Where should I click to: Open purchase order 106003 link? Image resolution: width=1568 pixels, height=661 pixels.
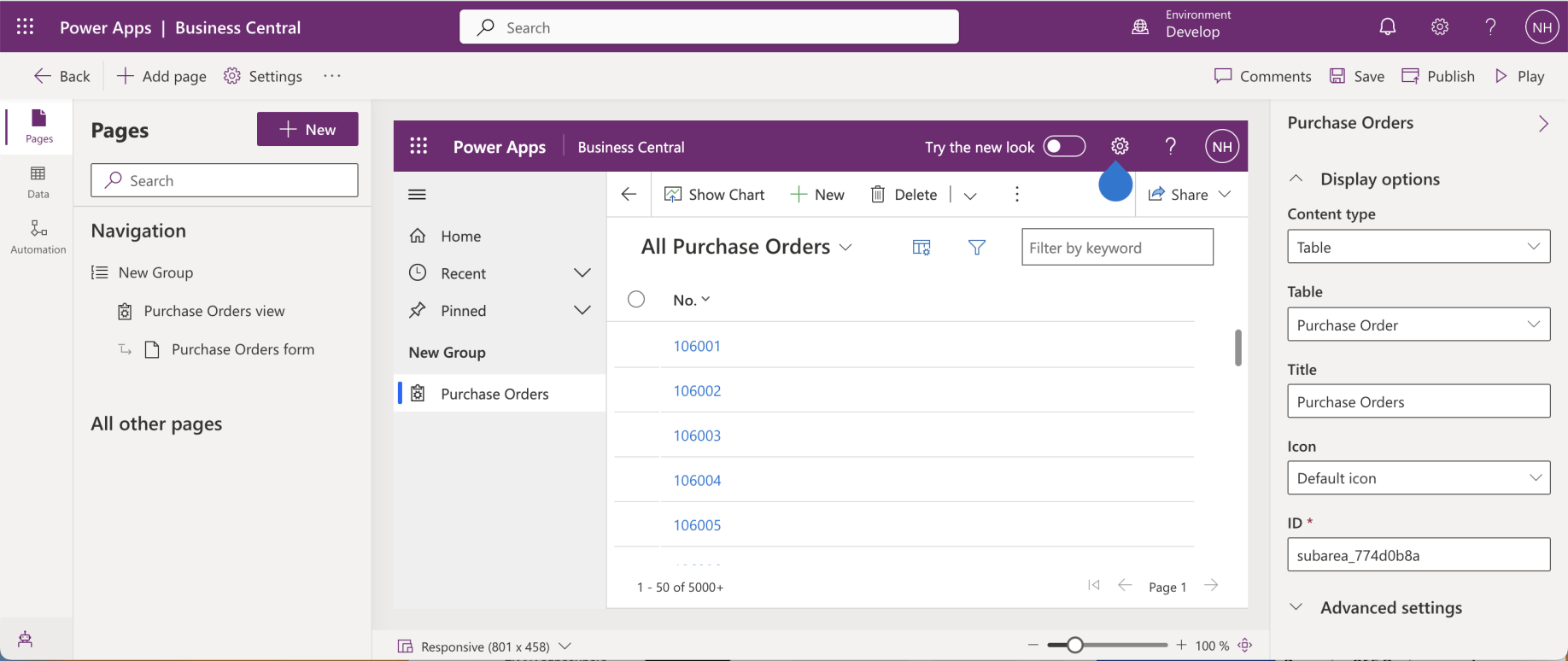[697, 436]
